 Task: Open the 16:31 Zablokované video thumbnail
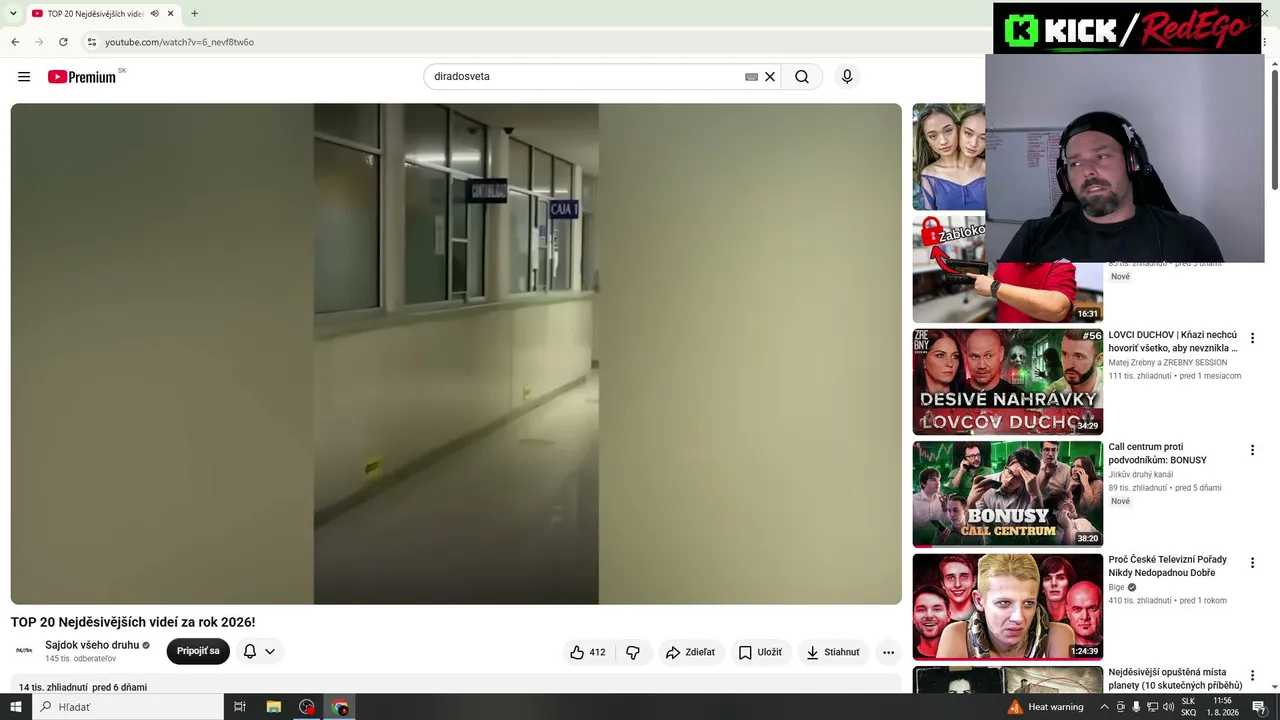[x=1008, y=268]
